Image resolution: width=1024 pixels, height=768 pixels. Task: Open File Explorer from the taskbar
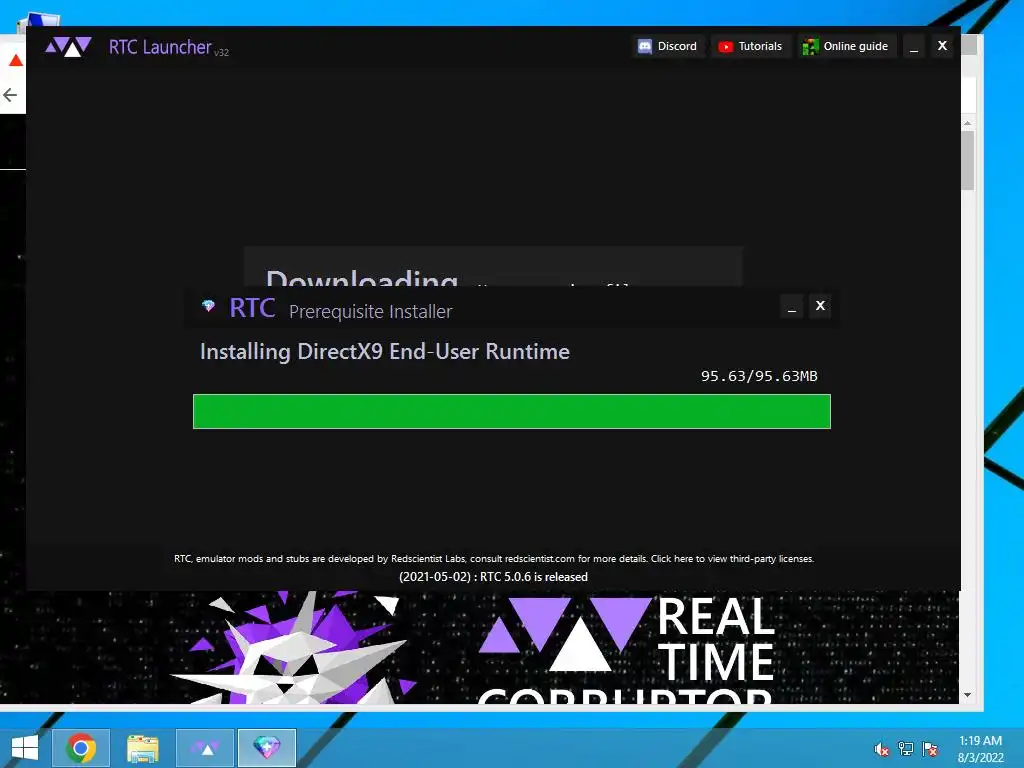[x=142, y=748]
